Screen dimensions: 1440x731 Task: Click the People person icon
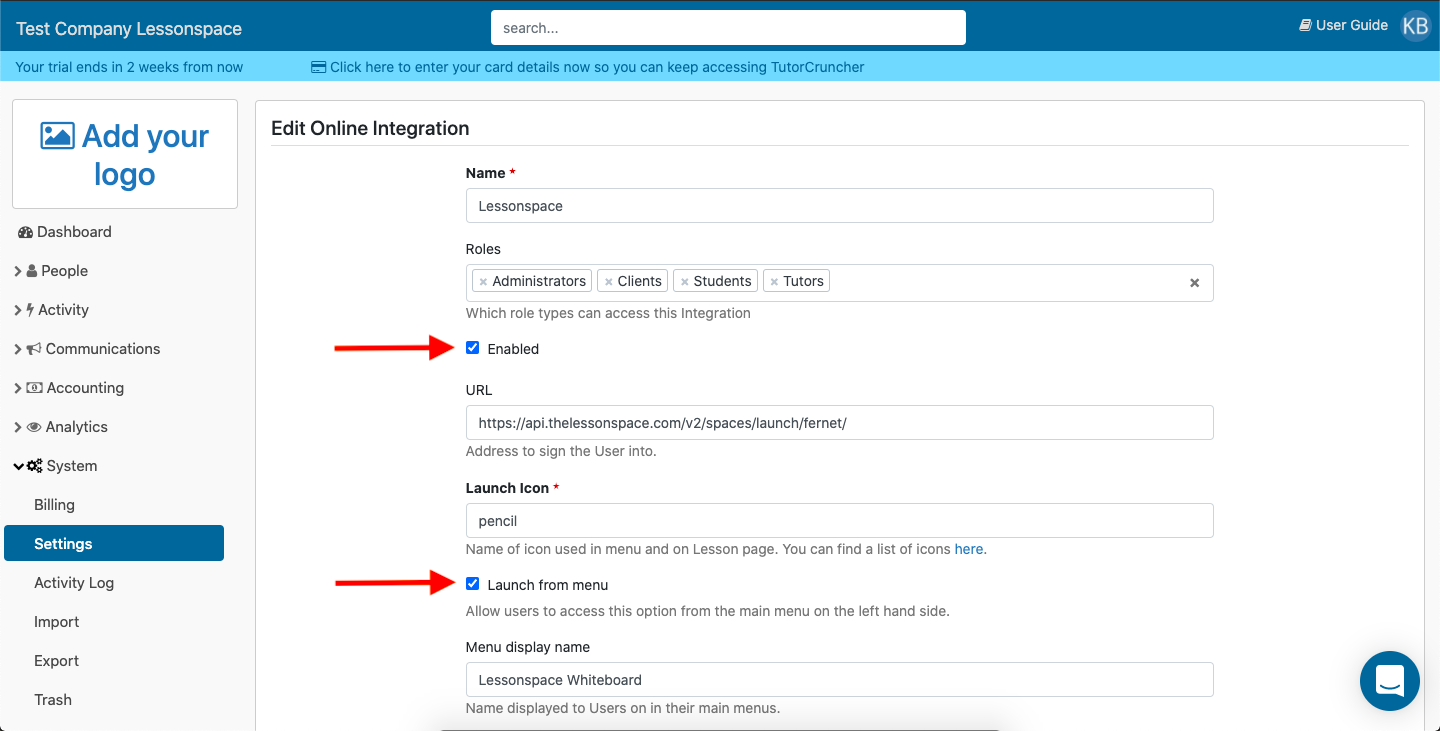pos(32,271)
